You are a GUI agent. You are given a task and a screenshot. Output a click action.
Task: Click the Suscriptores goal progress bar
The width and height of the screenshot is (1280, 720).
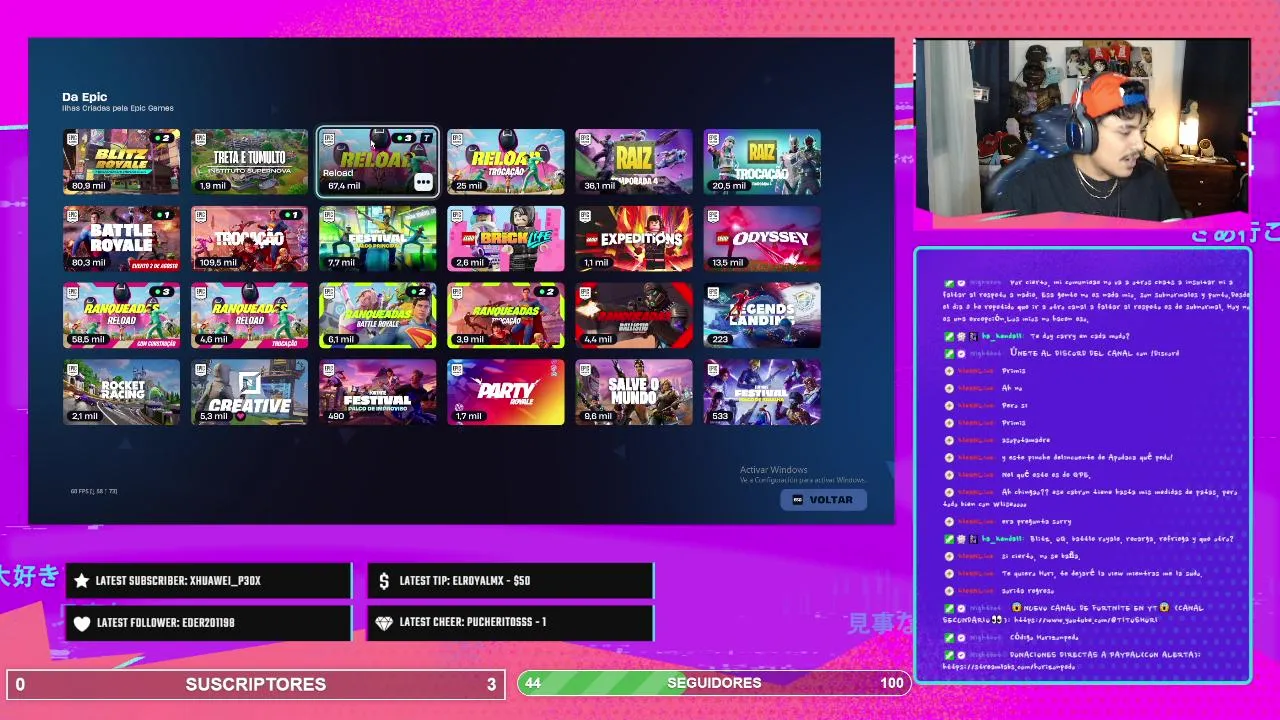tap(255, 684)
